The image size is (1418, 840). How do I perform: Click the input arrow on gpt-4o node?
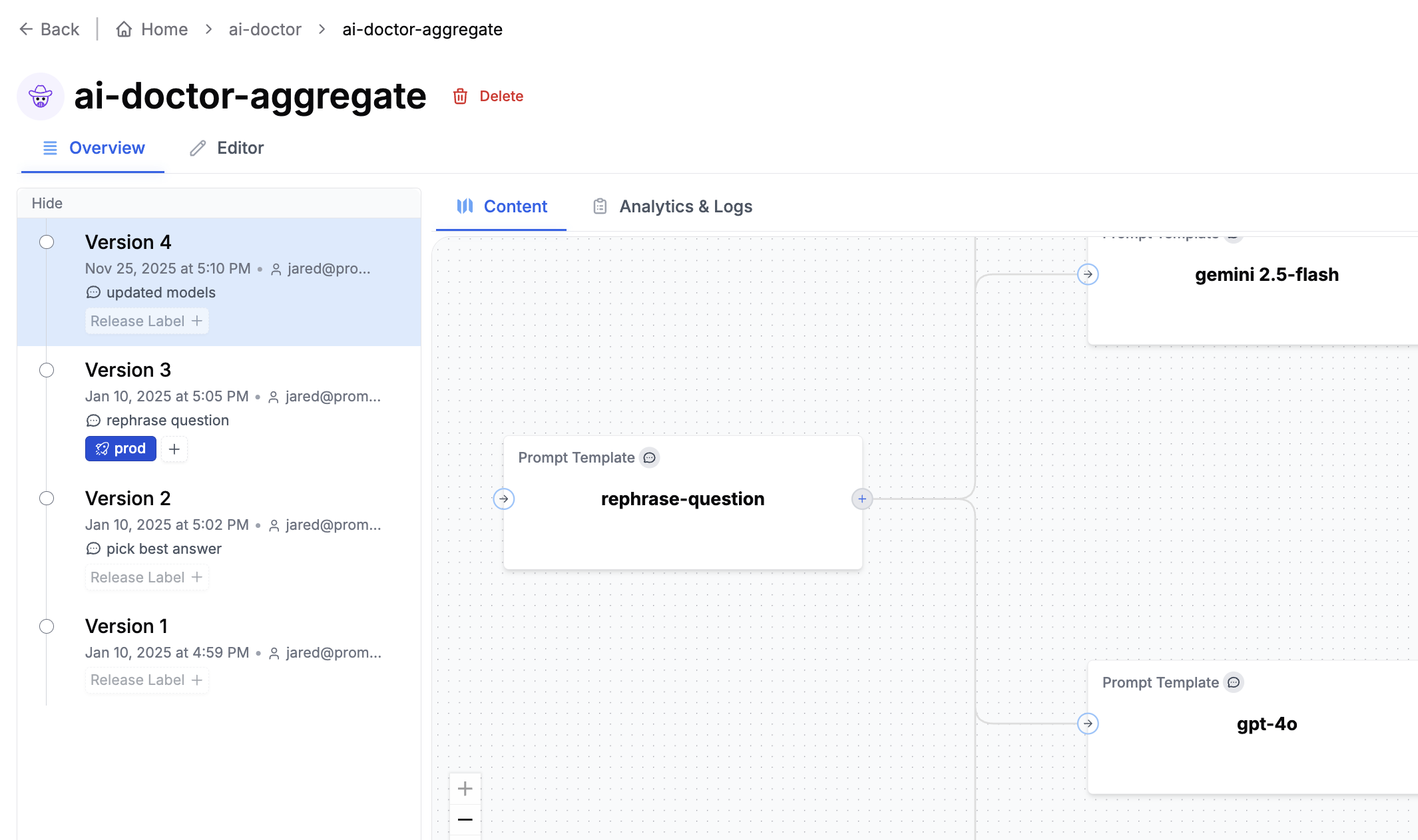pos(1088,724)
